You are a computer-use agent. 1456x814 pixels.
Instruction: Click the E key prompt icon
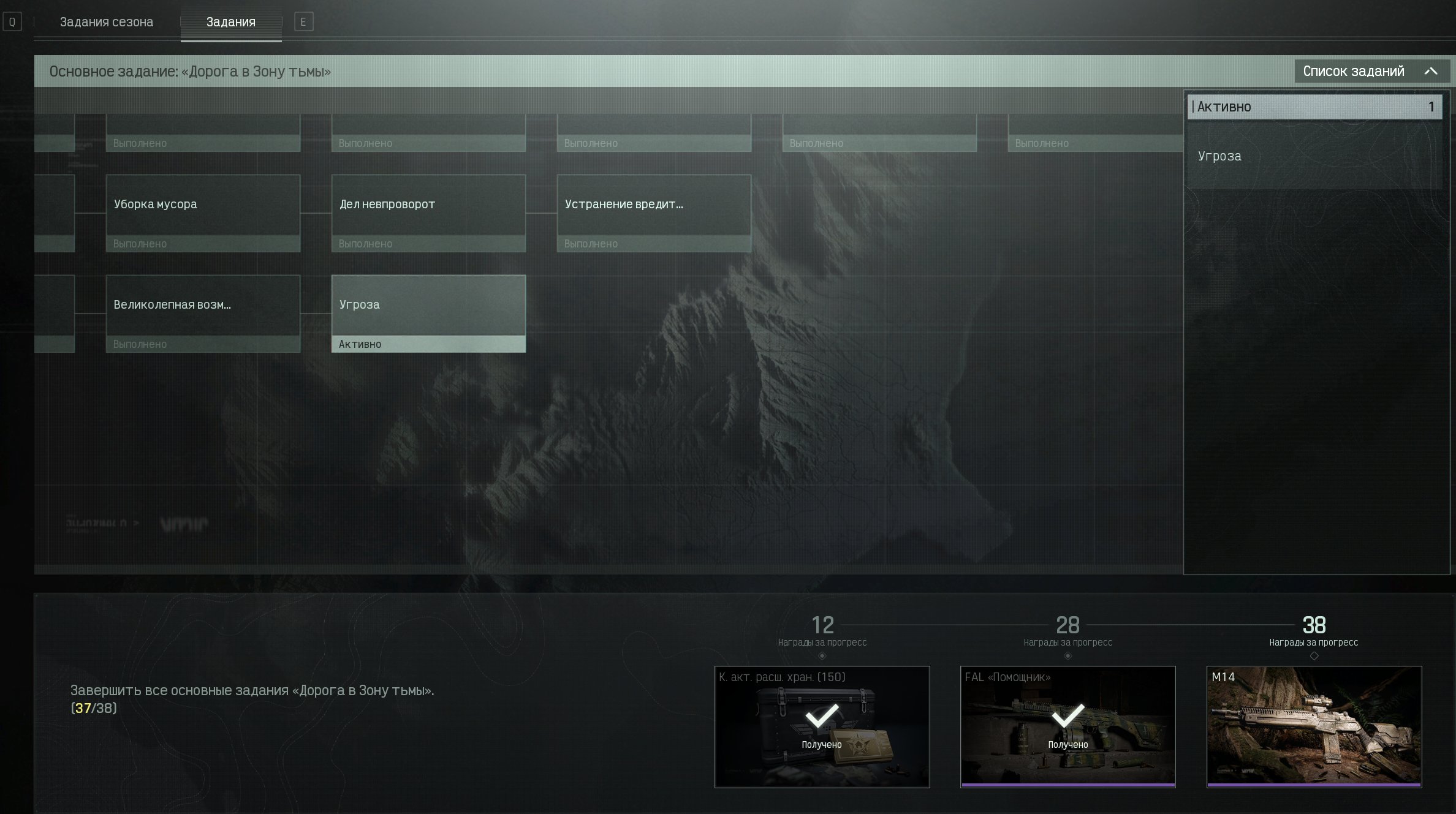click(303, 22)
